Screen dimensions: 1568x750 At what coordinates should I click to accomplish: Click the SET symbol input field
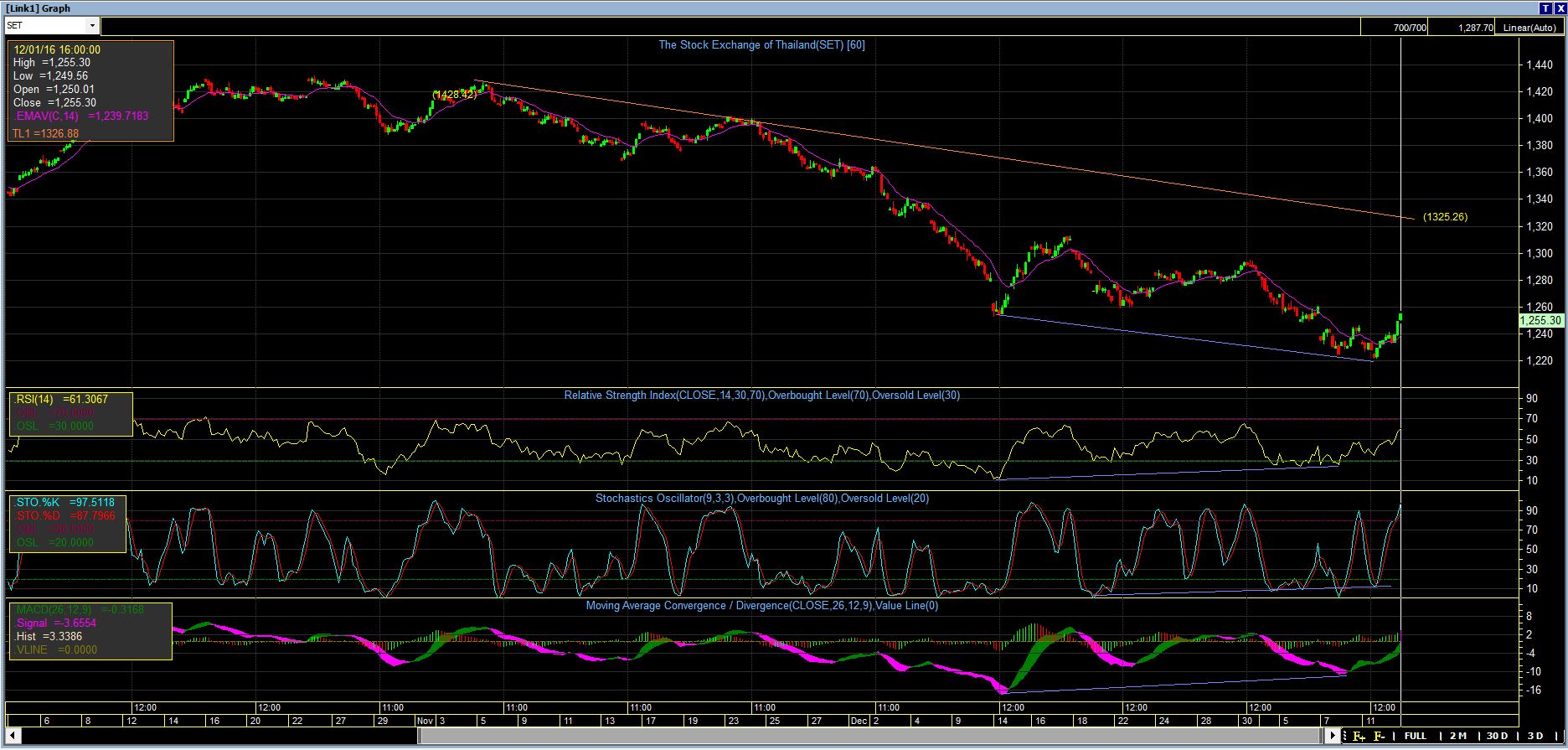click(46, 26)
